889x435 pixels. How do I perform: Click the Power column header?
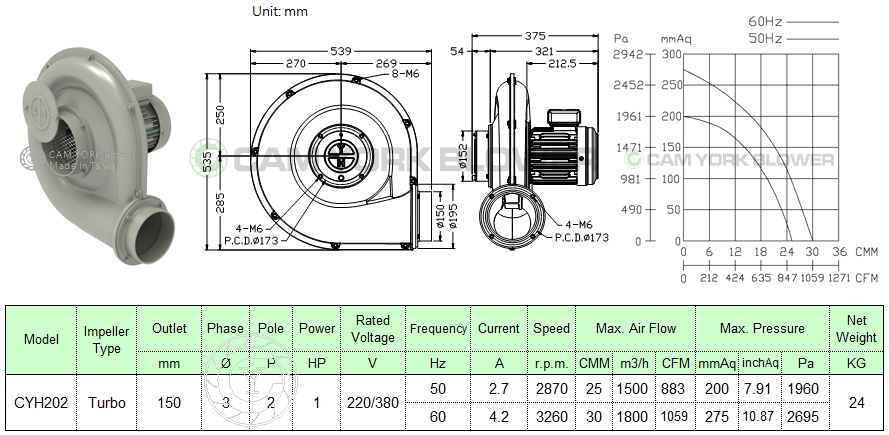coord(316,328)
